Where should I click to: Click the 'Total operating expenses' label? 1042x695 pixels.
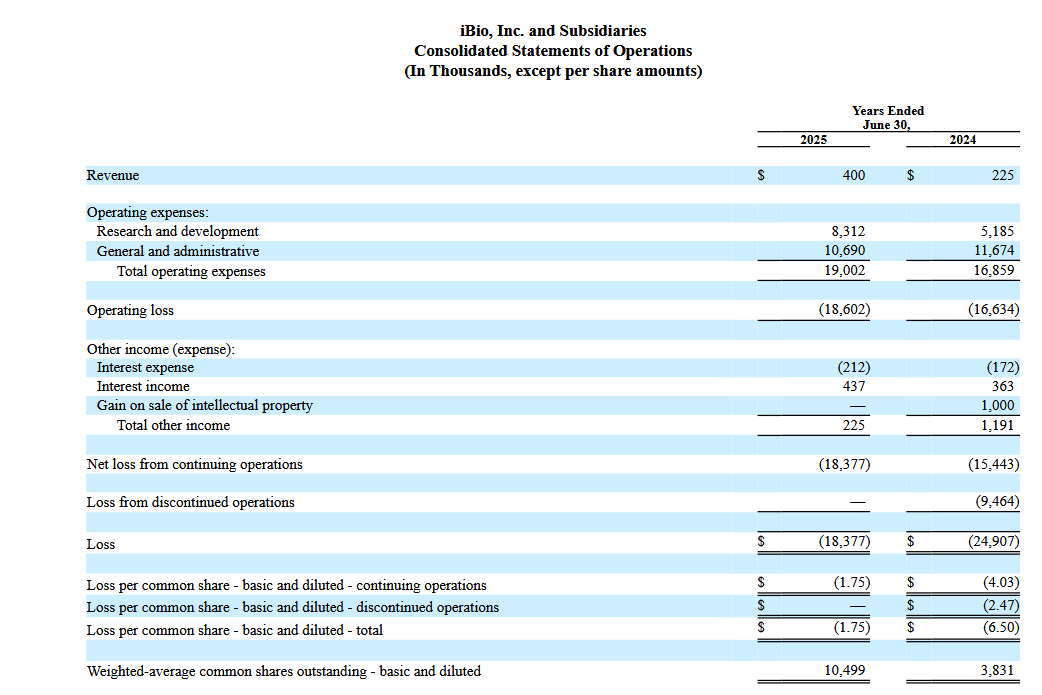(191, 271)
